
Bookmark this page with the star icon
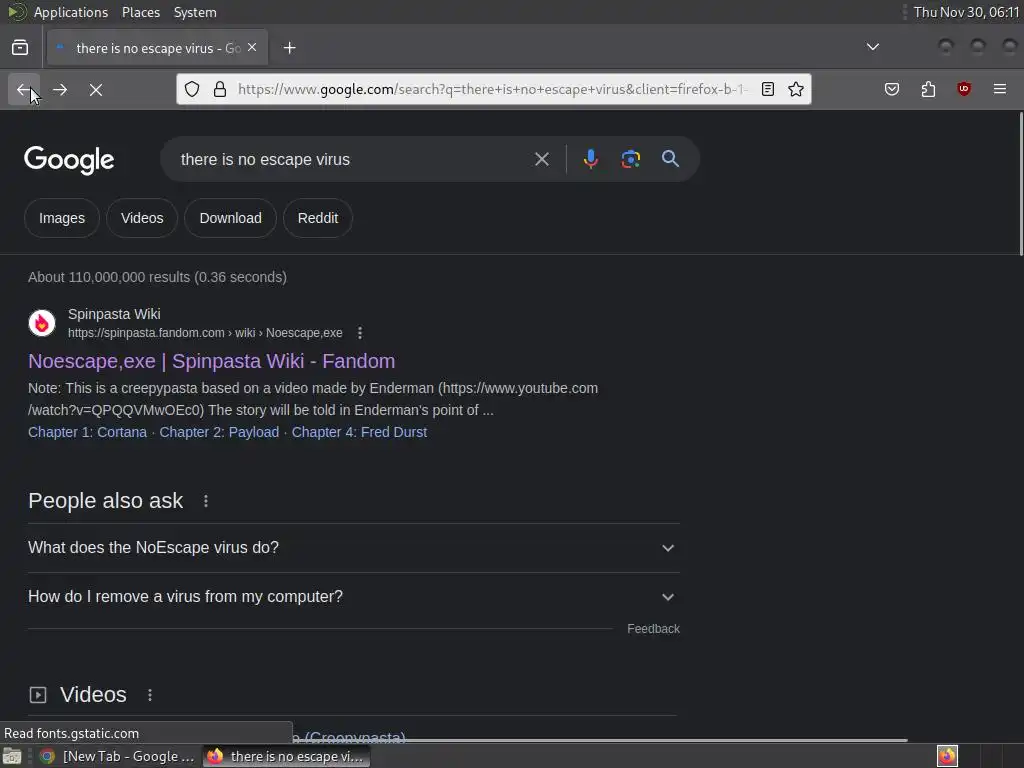tap(795, 89)
